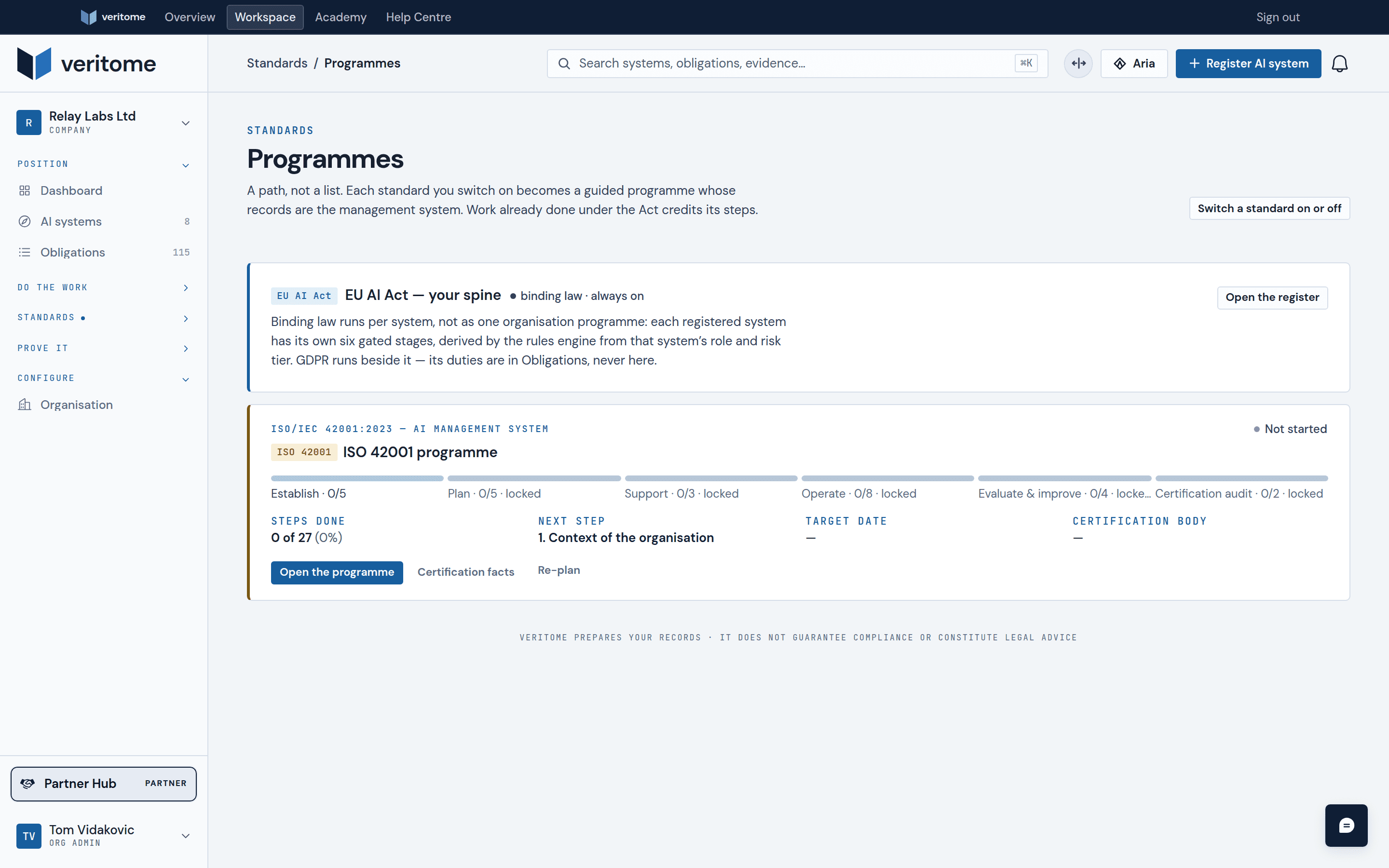Click the notifications bell icon
This screenshot has width=1389, height=868.
1339,63
